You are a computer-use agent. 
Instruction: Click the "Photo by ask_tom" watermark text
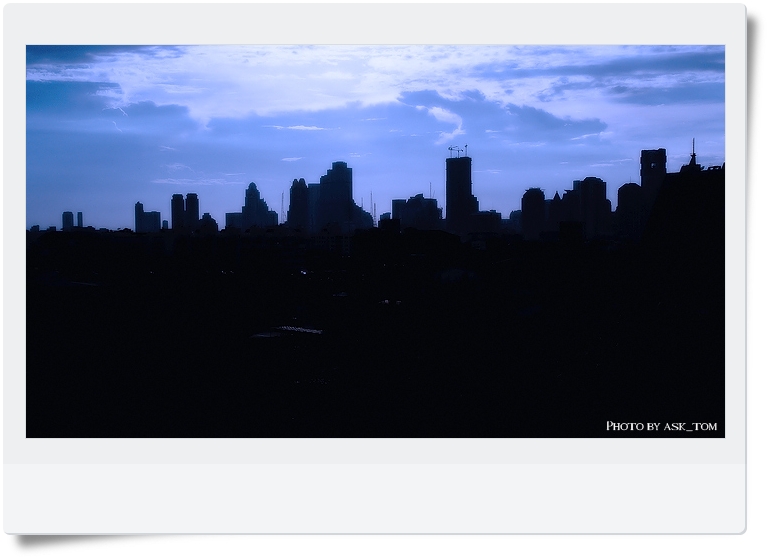coord(661,426)
